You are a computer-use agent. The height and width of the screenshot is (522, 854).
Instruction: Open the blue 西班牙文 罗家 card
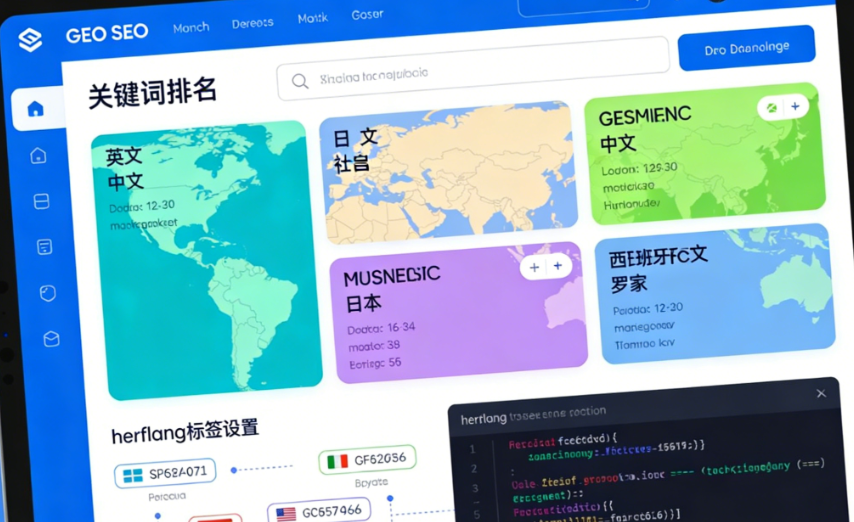coord(715,294)
